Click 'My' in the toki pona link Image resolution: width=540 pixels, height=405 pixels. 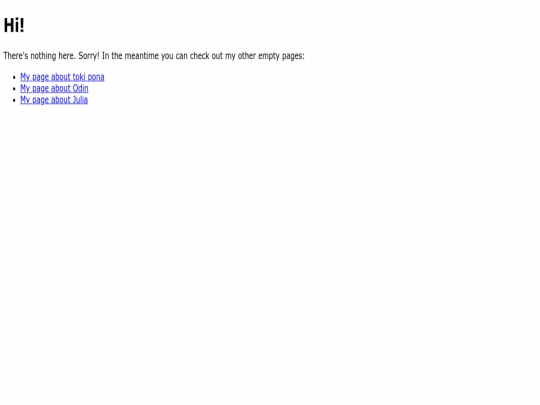click(25, 77)
